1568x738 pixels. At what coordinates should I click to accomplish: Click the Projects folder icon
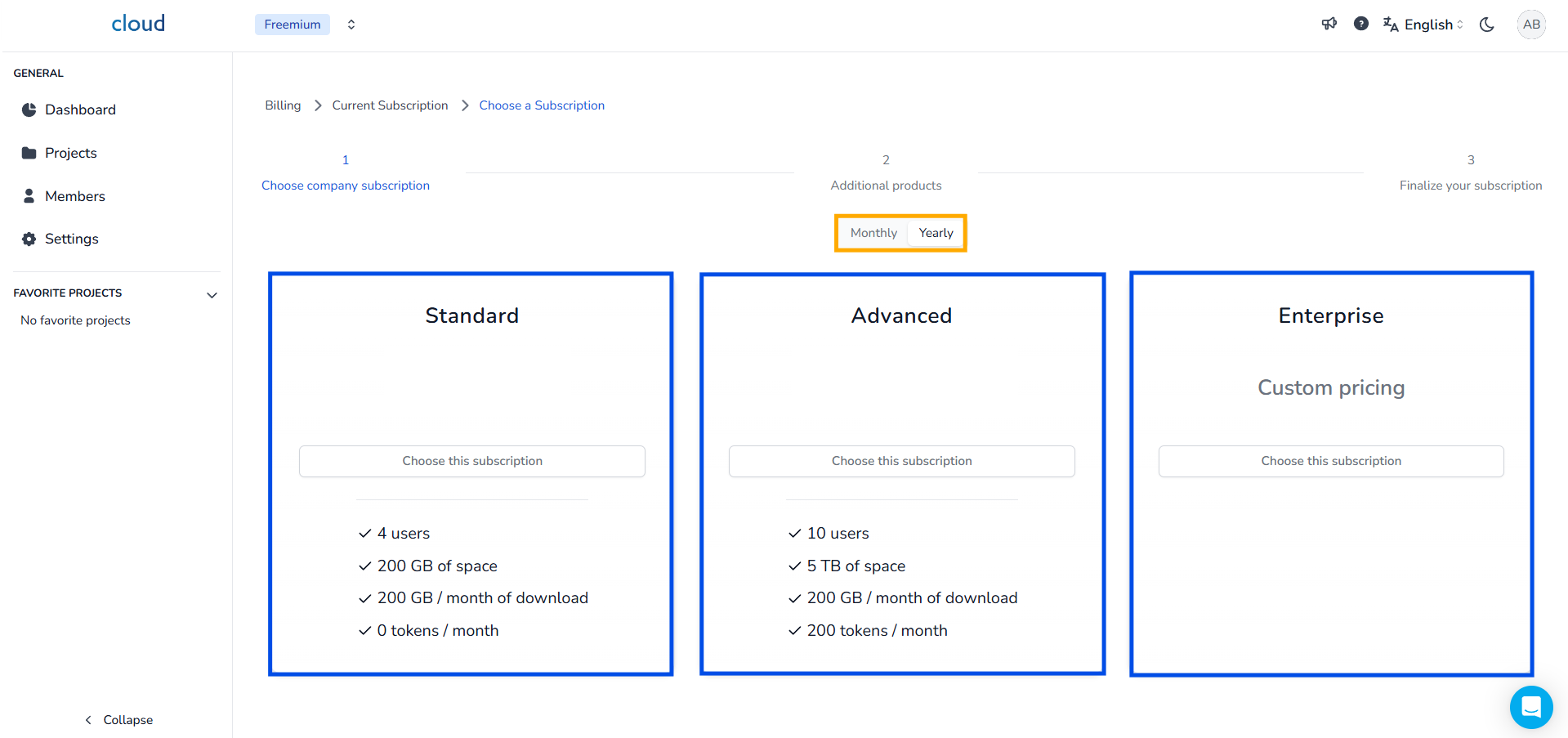(29, 153)
